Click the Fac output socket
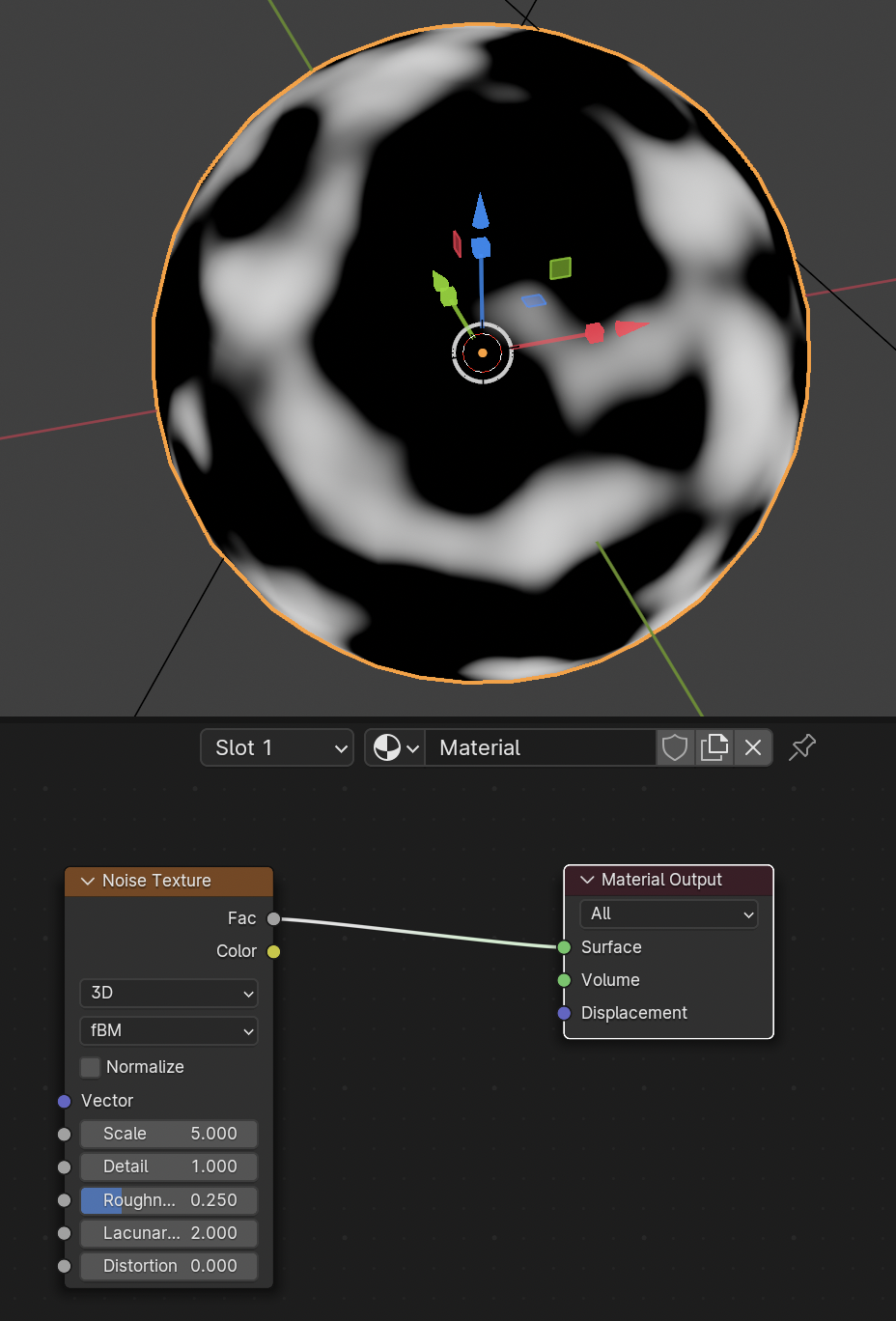 (x=274, y=918)
